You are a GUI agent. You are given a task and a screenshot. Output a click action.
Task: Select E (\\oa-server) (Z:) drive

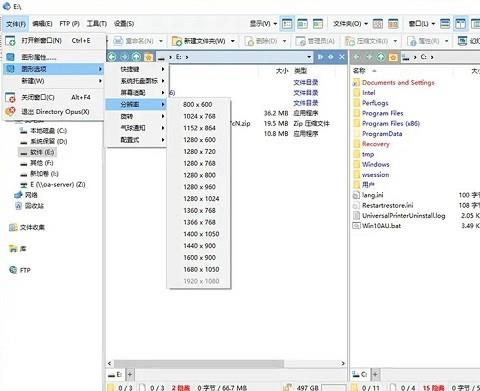click(x=53, y=184)
